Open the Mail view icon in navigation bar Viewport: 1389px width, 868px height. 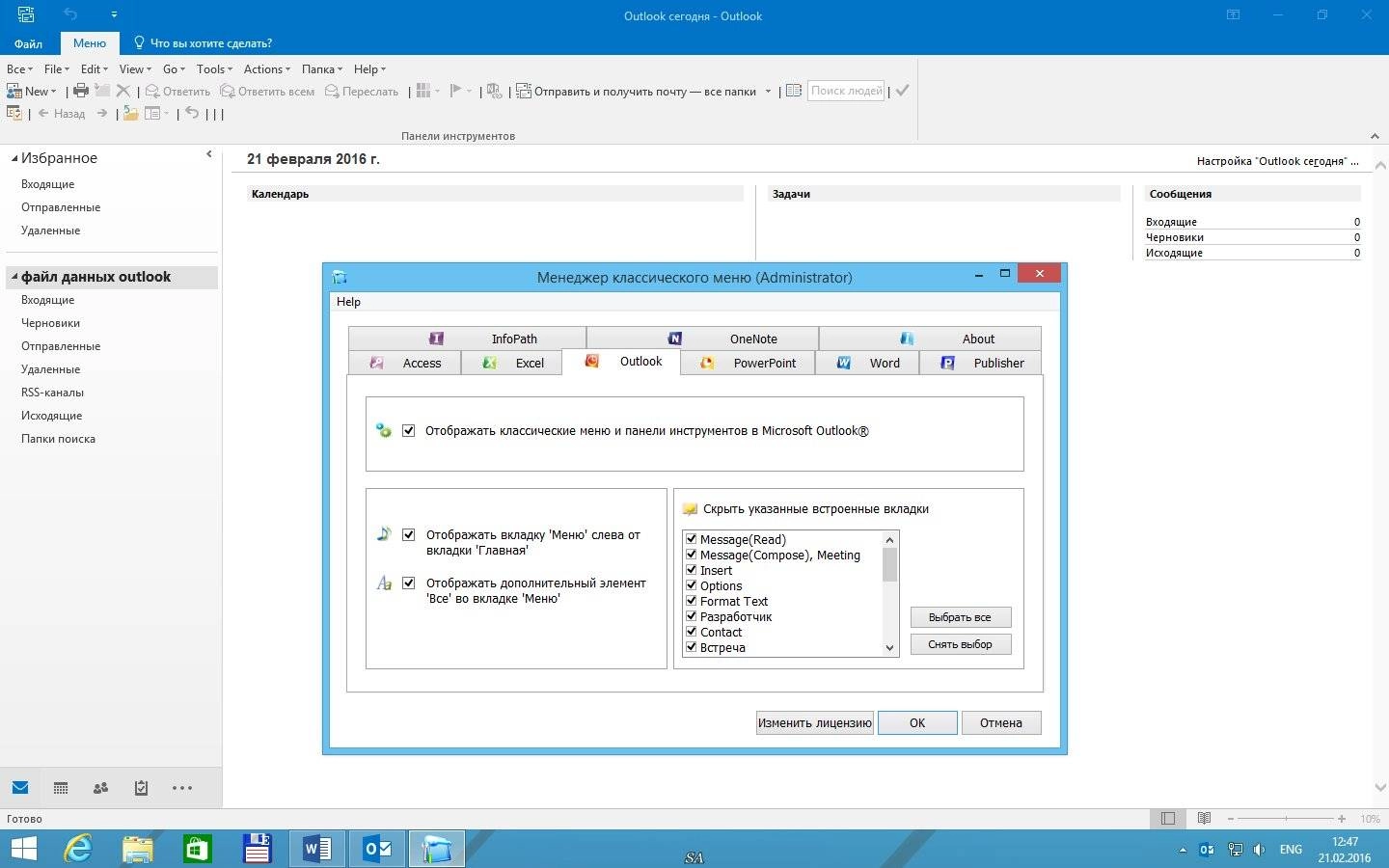tap(20, 788)
